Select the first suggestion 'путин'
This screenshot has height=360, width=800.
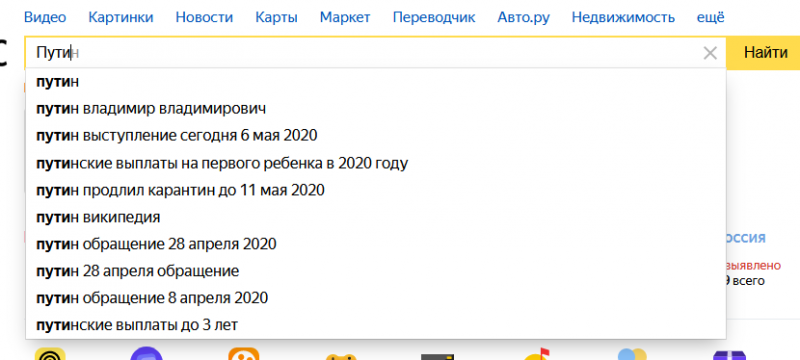[x=376, y=82]
